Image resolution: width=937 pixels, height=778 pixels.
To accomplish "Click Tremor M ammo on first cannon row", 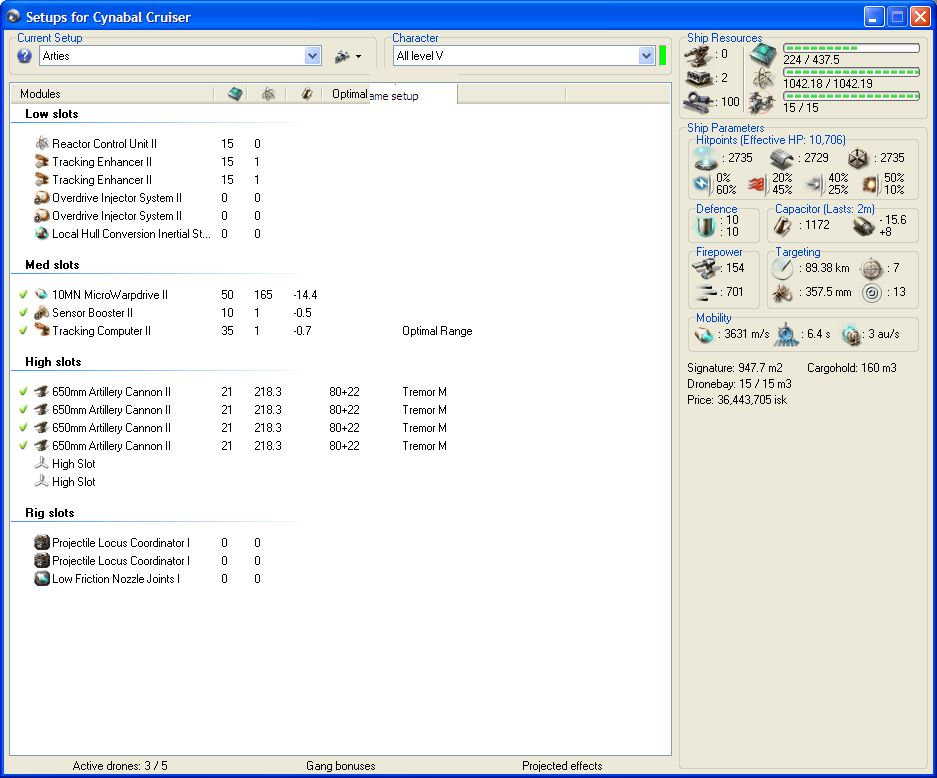I will pos(424,392).
